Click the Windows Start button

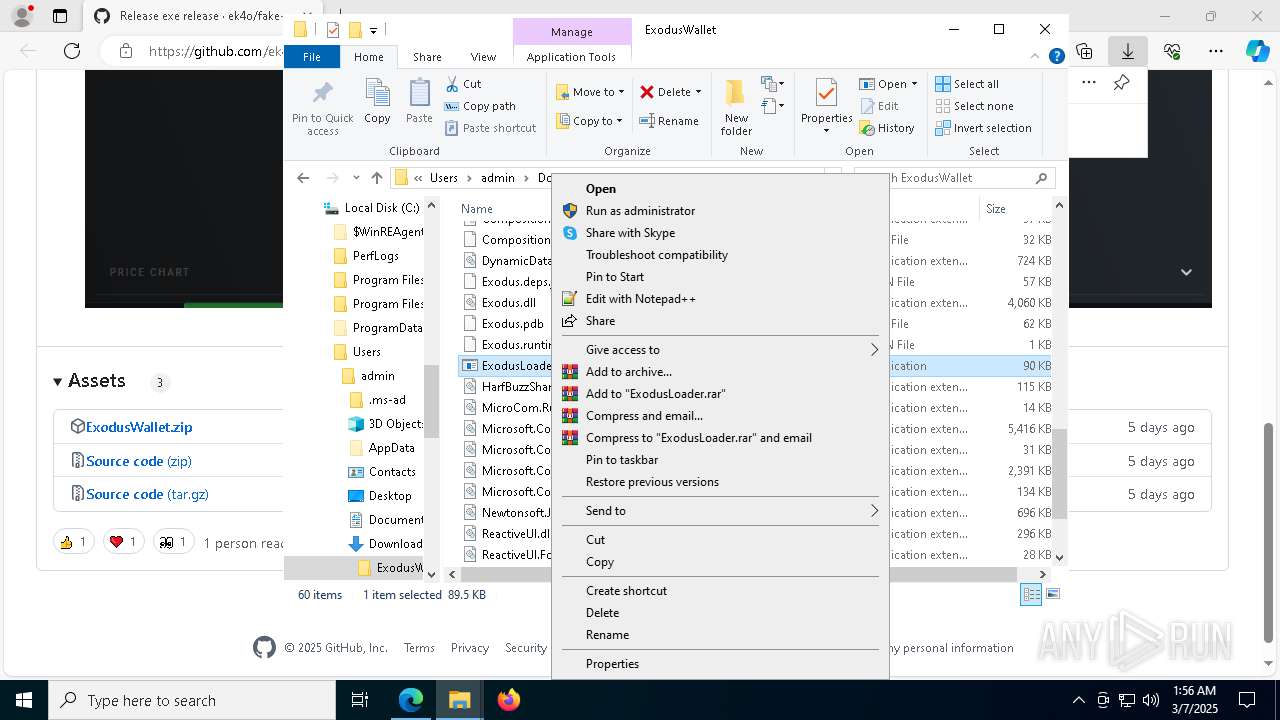coord(24,700)
